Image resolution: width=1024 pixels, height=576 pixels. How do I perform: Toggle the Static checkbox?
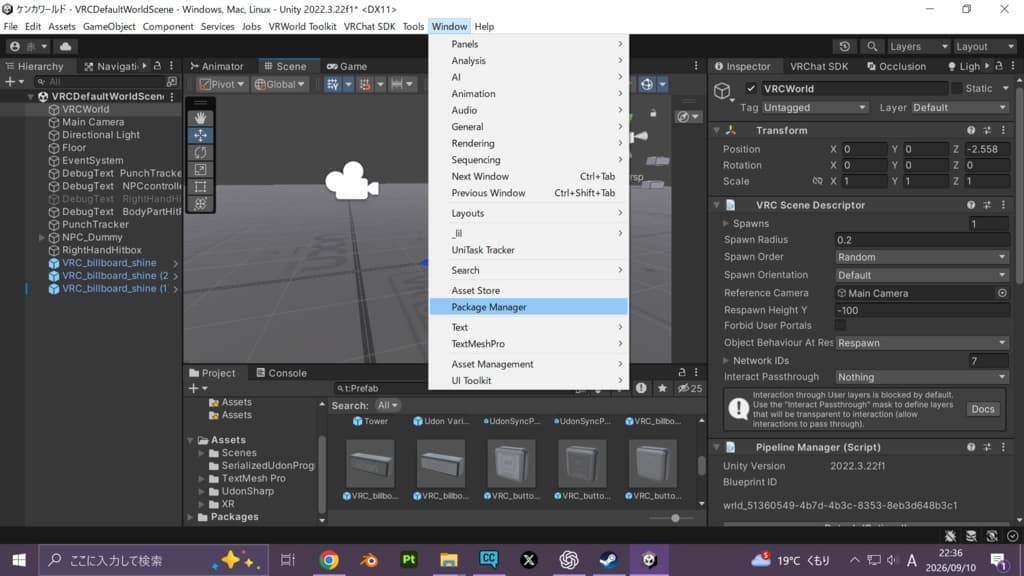click(x=957, y=88)
